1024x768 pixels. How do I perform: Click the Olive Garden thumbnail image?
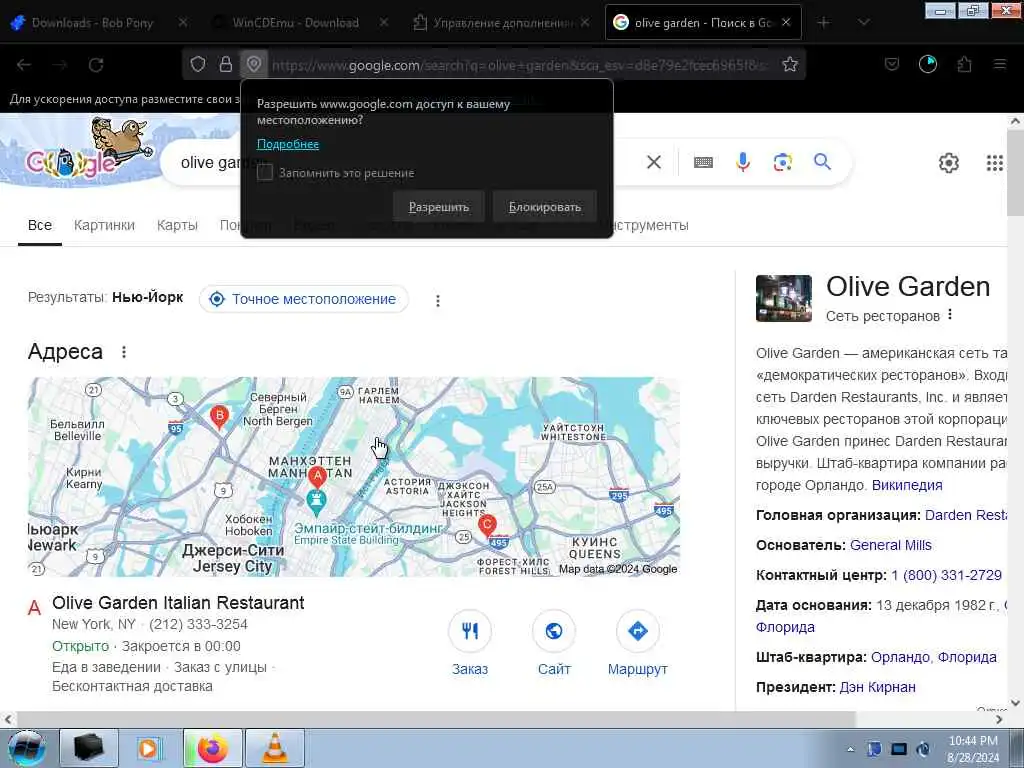tap(784, 298)
